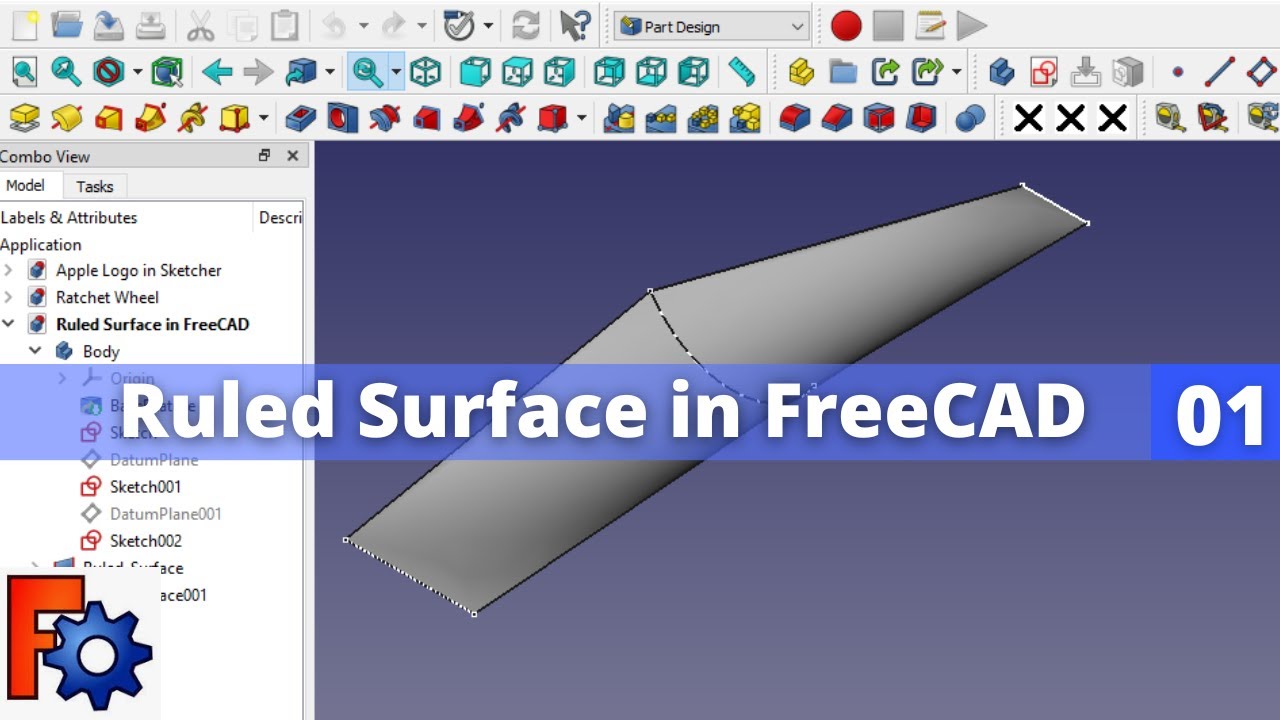Click the Measure Distance ruler icon

pos(741,71)
